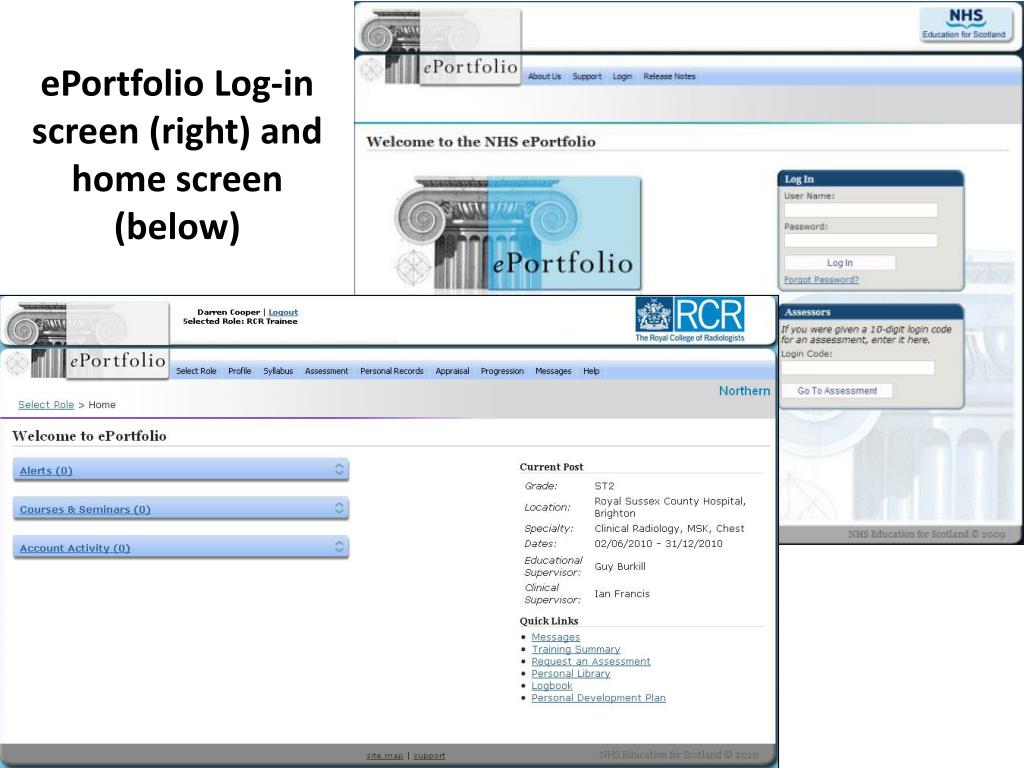The width and height of the screenshot is (1024, 768).
Task: Open the Courses & Seminars (0) link
Action: tap(85, 509)
